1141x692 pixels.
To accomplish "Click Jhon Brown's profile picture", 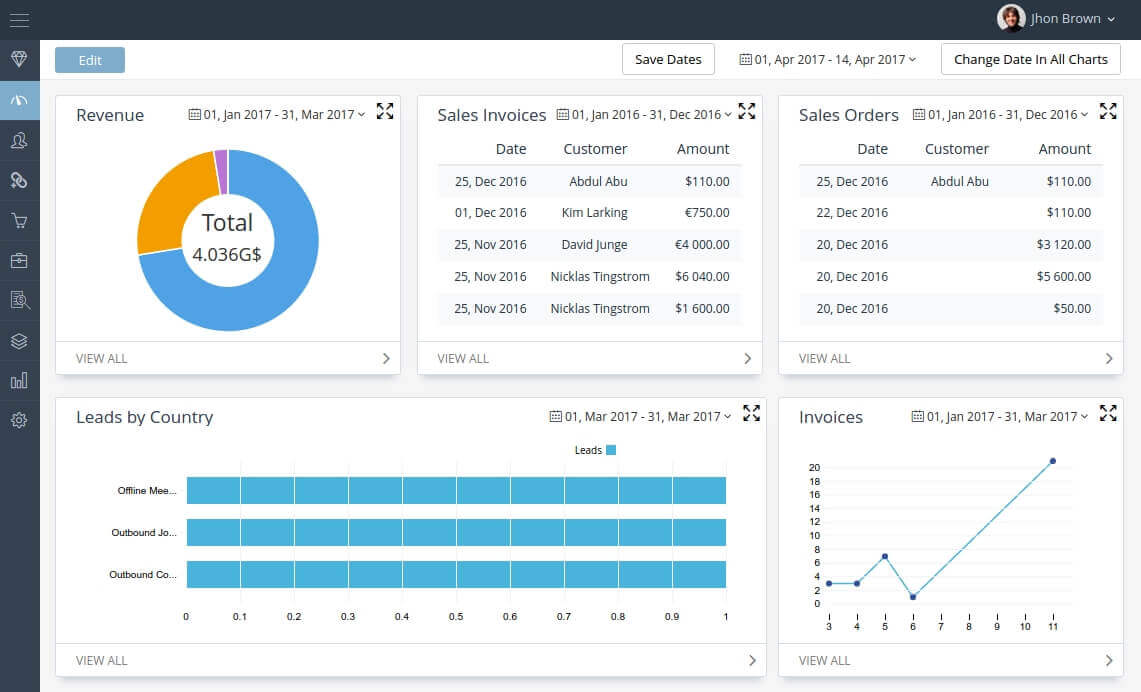I will (1010, 18).
